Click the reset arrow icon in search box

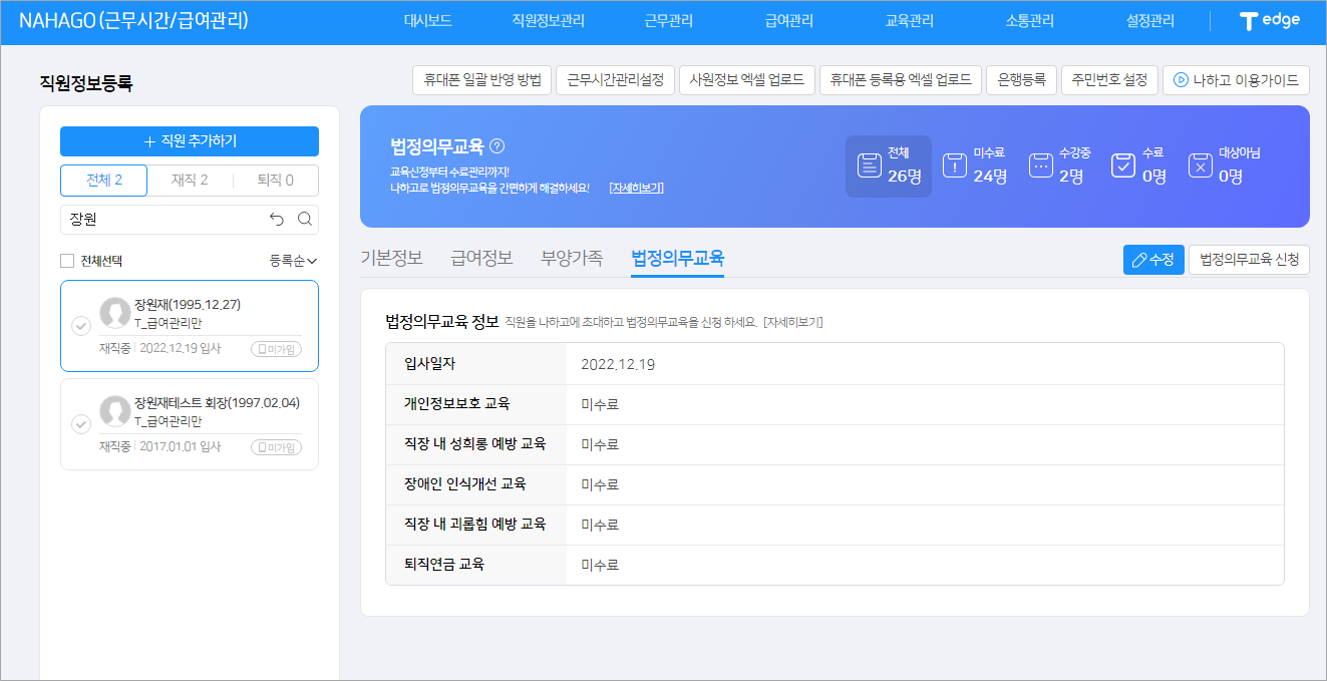(277, 219)
